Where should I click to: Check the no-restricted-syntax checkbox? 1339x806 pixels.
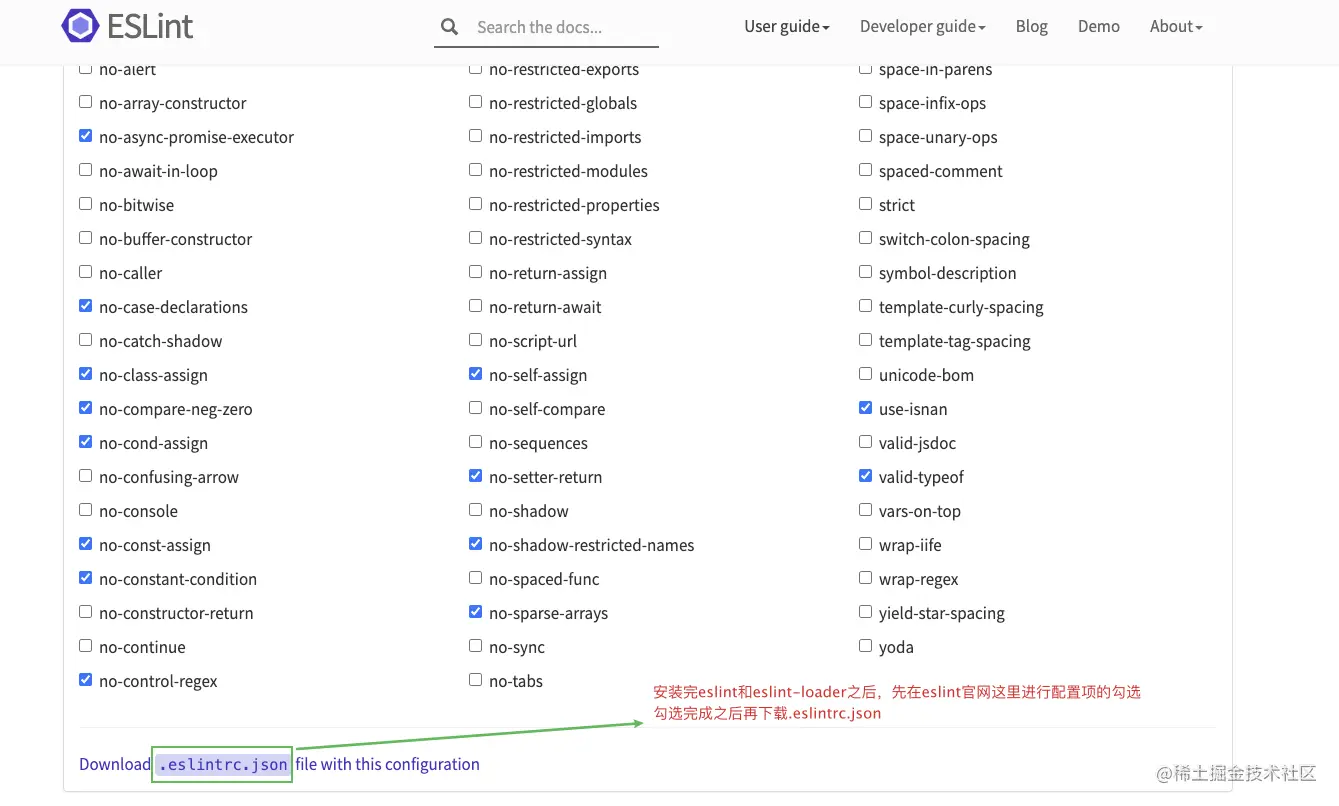click(475, 238)
